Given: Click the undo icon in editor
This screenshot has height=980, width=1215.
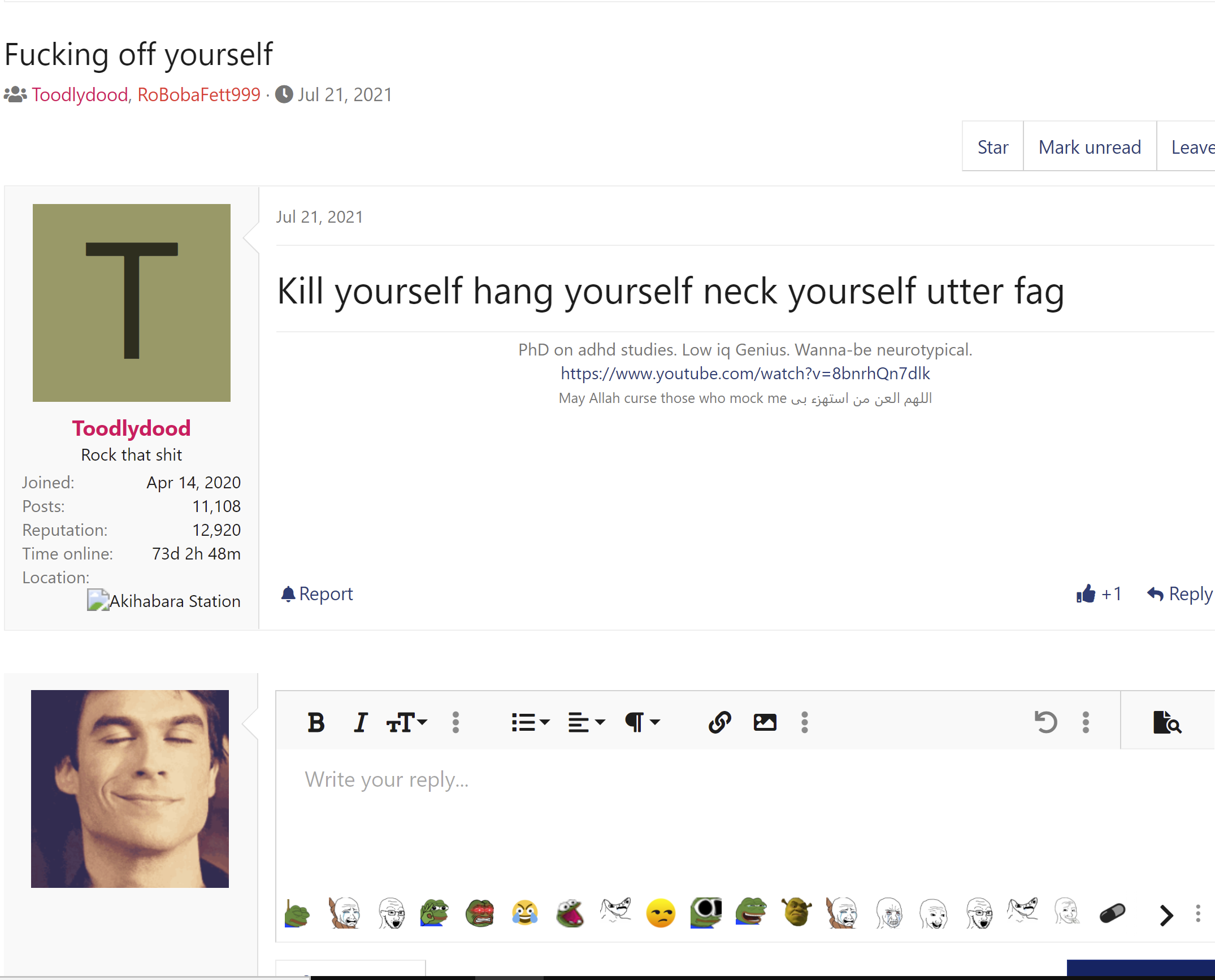Looking at the screenshot, I should point(1045,722).
